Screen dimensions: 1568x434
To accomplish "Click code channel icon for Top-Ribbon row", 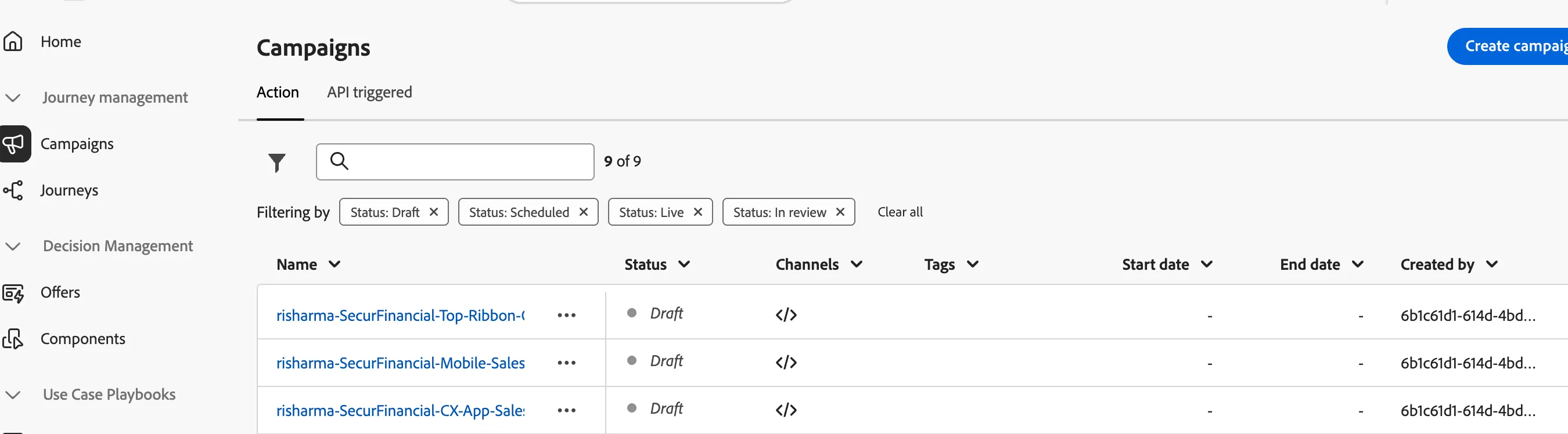I will click(786, 315).
